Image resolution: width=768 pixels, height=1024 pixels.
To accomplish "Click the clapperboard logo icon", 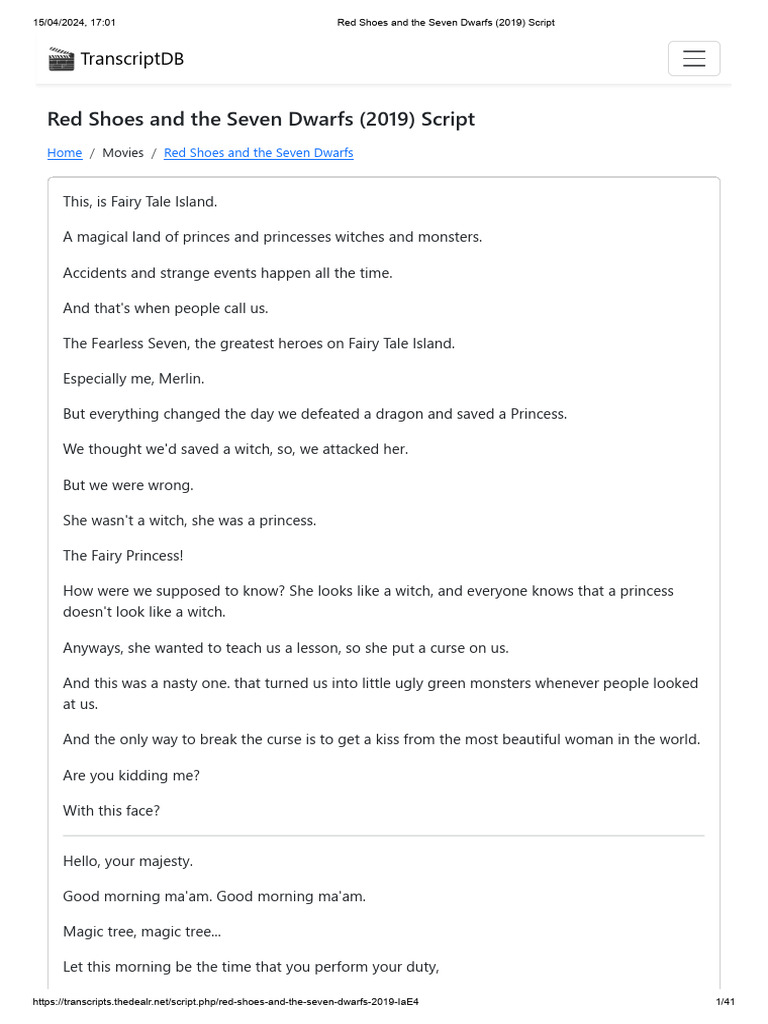I will pyautogui.click(x=61, y=59).
